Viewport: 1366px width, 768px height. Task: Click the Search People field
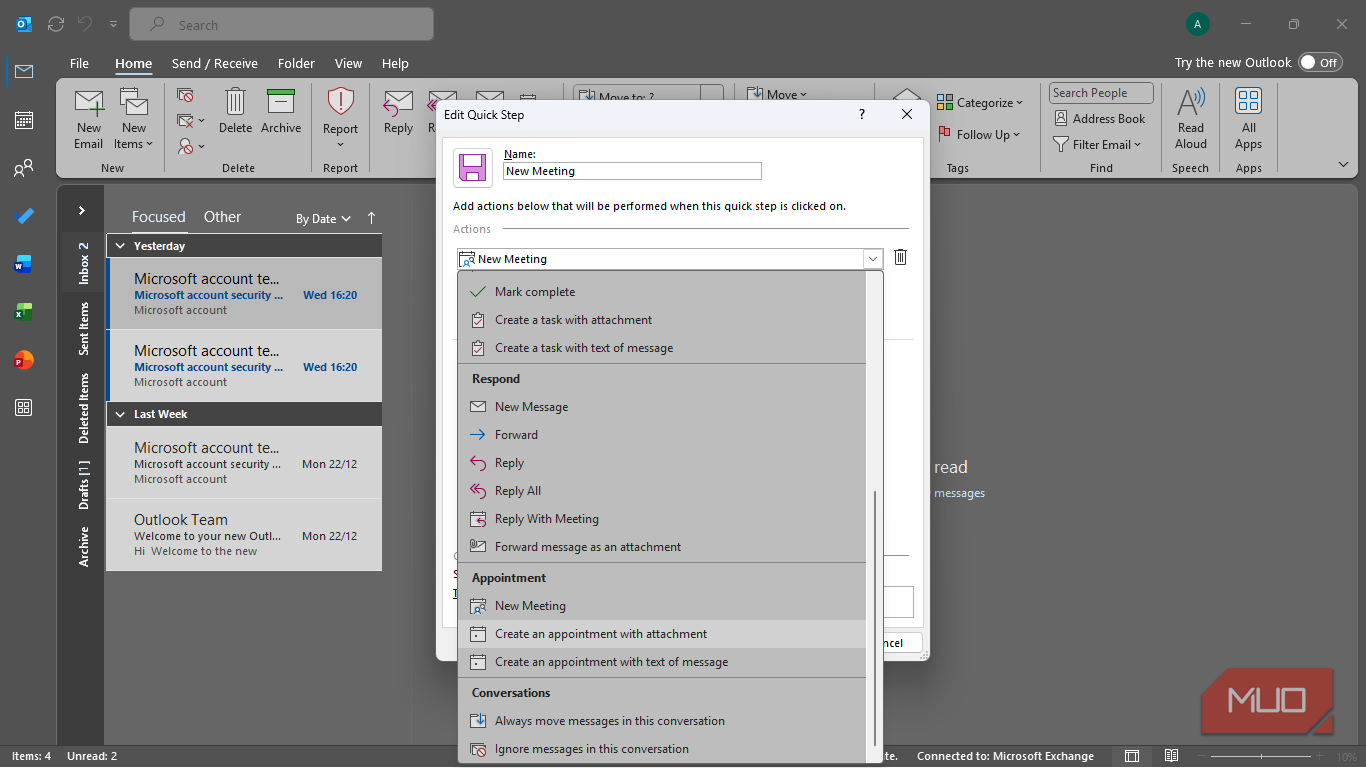[x=1101, y=93]
